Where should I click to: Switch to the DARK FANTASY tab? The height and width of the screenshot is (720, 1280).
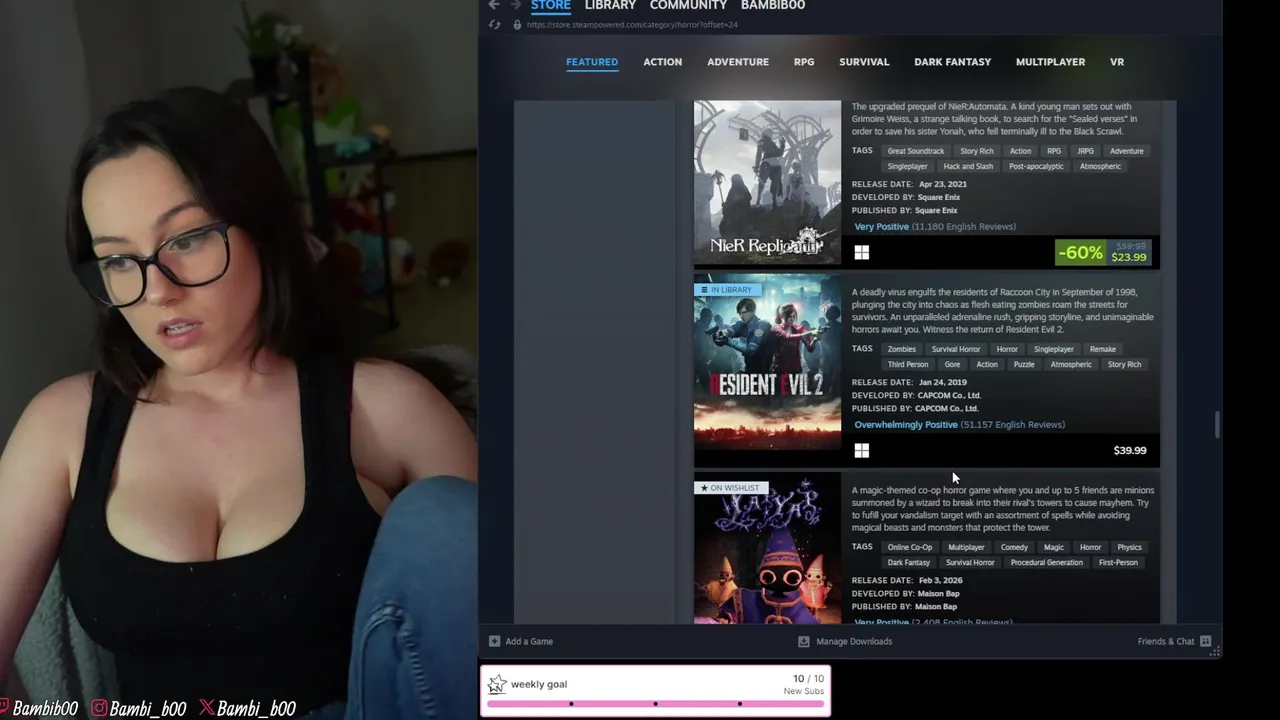tap(952, 62)
